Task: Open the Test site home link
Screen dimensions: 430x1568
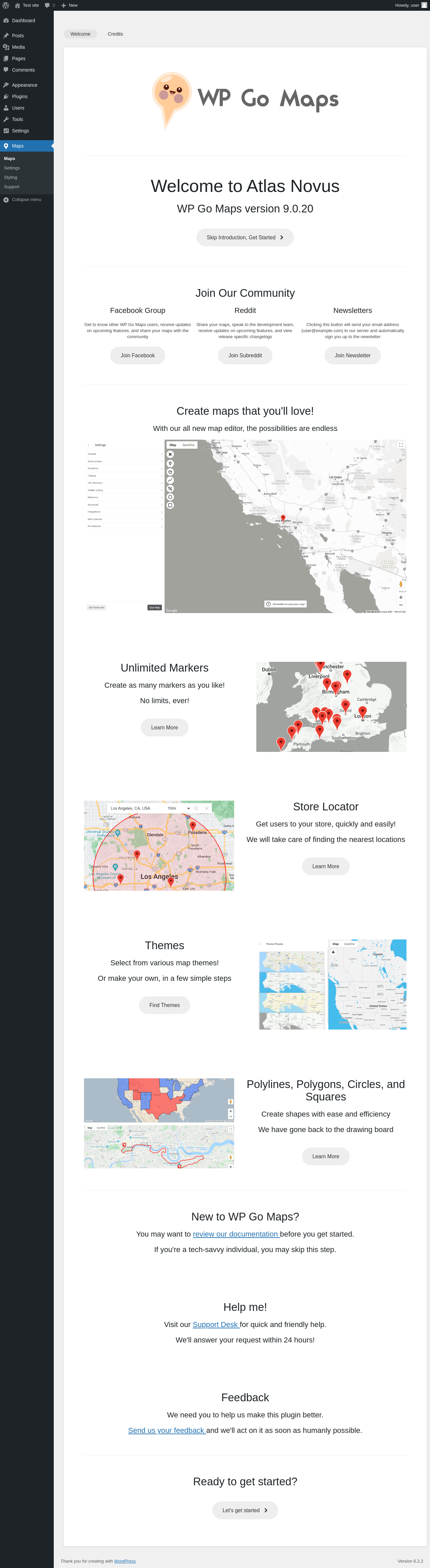Action: click(27, 5)
